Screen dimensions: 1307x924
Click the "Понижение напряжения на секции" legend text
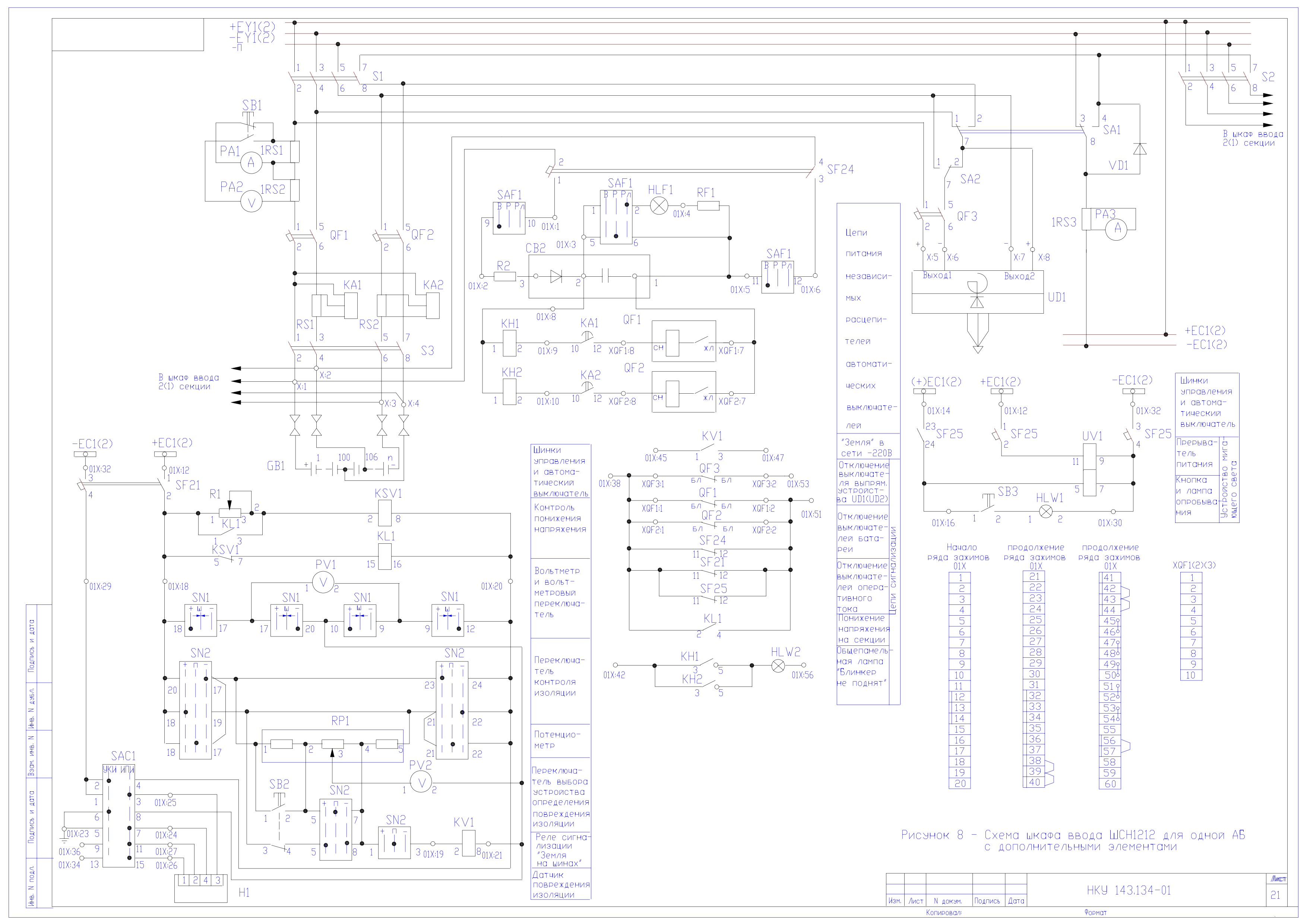(864, 629)
